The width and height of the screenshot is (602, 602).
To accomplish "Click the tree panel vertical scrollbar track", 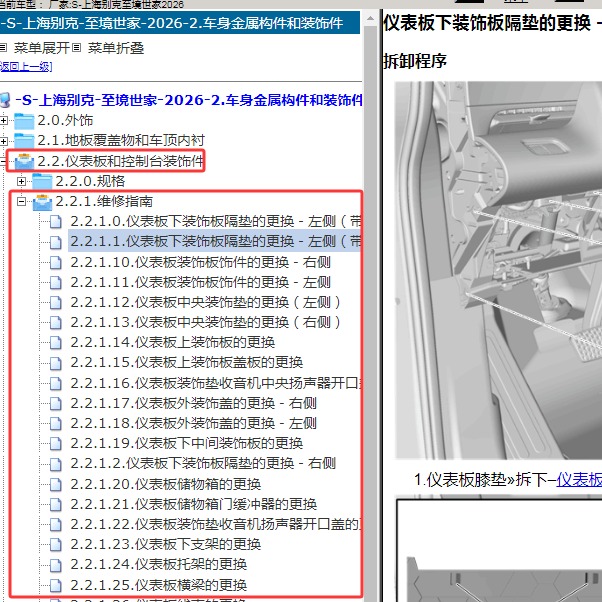I will (x=370, y=313).
